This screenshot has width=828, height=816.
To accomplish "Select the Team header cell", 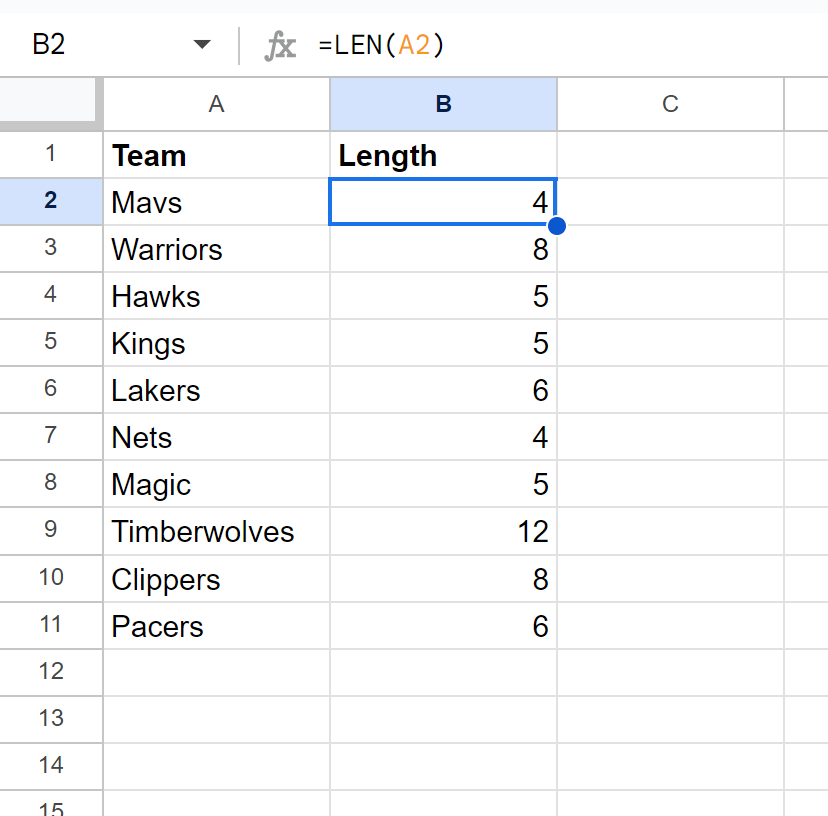I will point(216,155).
